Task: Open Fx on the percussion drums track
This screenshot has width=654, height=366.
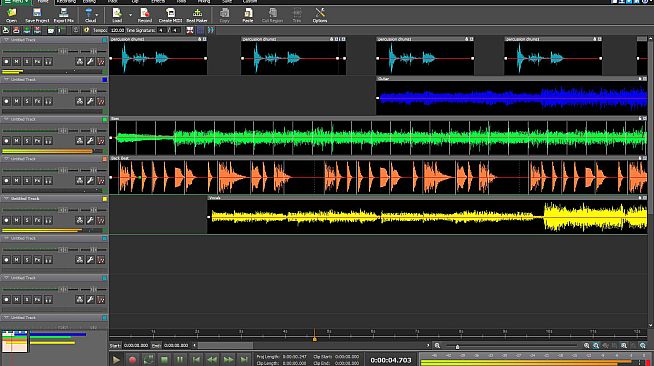Action: click(38, 62)
